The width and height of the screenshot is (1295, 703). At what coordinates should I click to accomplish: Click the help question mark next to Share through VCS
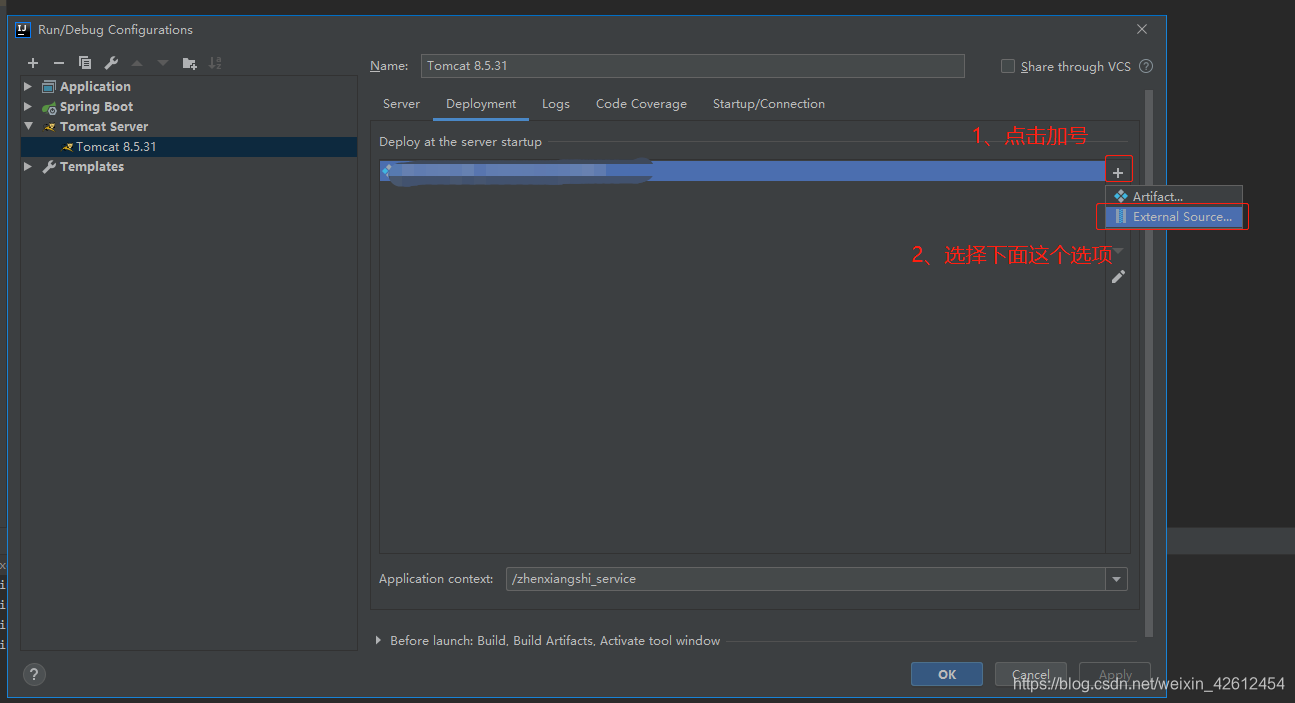1146,66
